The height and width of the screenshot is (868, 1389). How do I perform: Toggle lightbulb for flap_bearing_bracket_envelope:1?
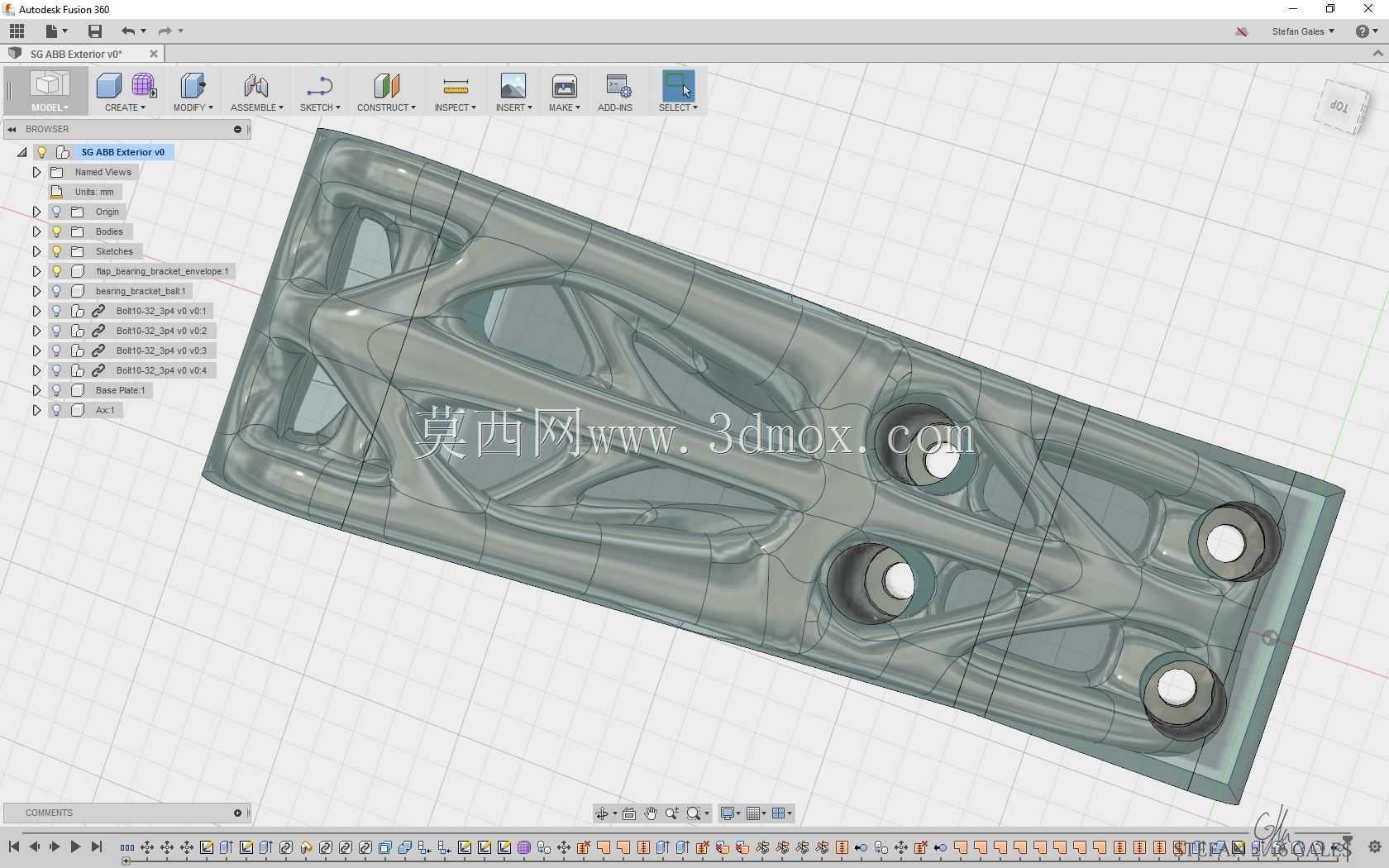(56, 271)
